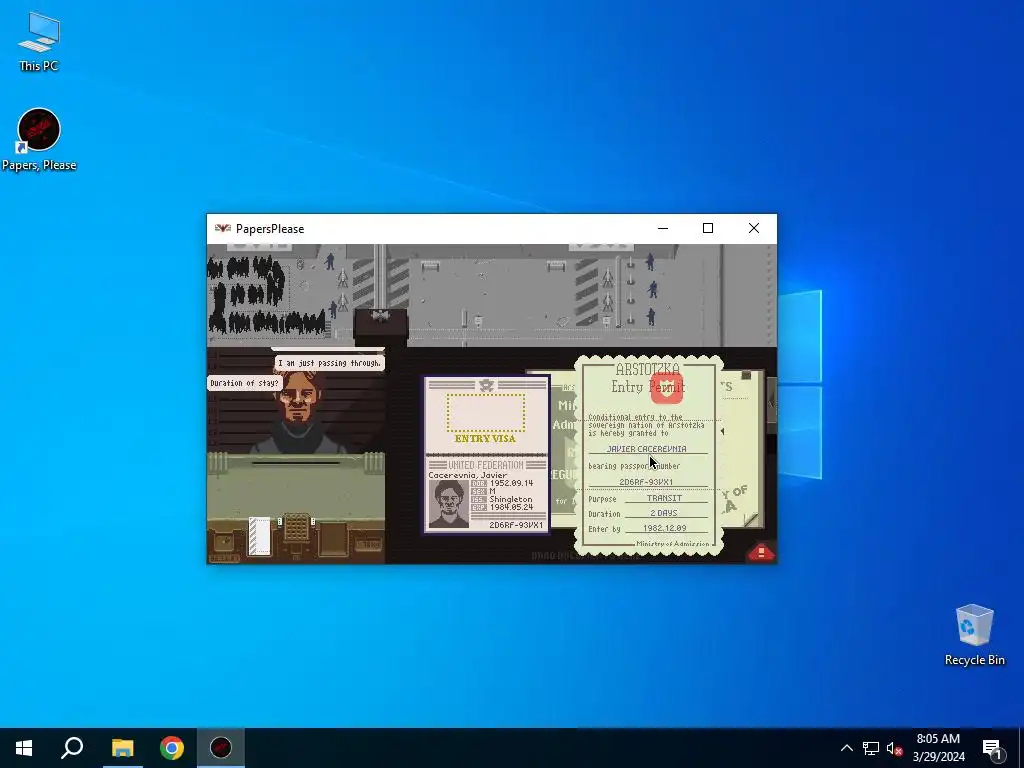Select duration "2 DAYS" on Entry Permit

(x=664, y=513)
